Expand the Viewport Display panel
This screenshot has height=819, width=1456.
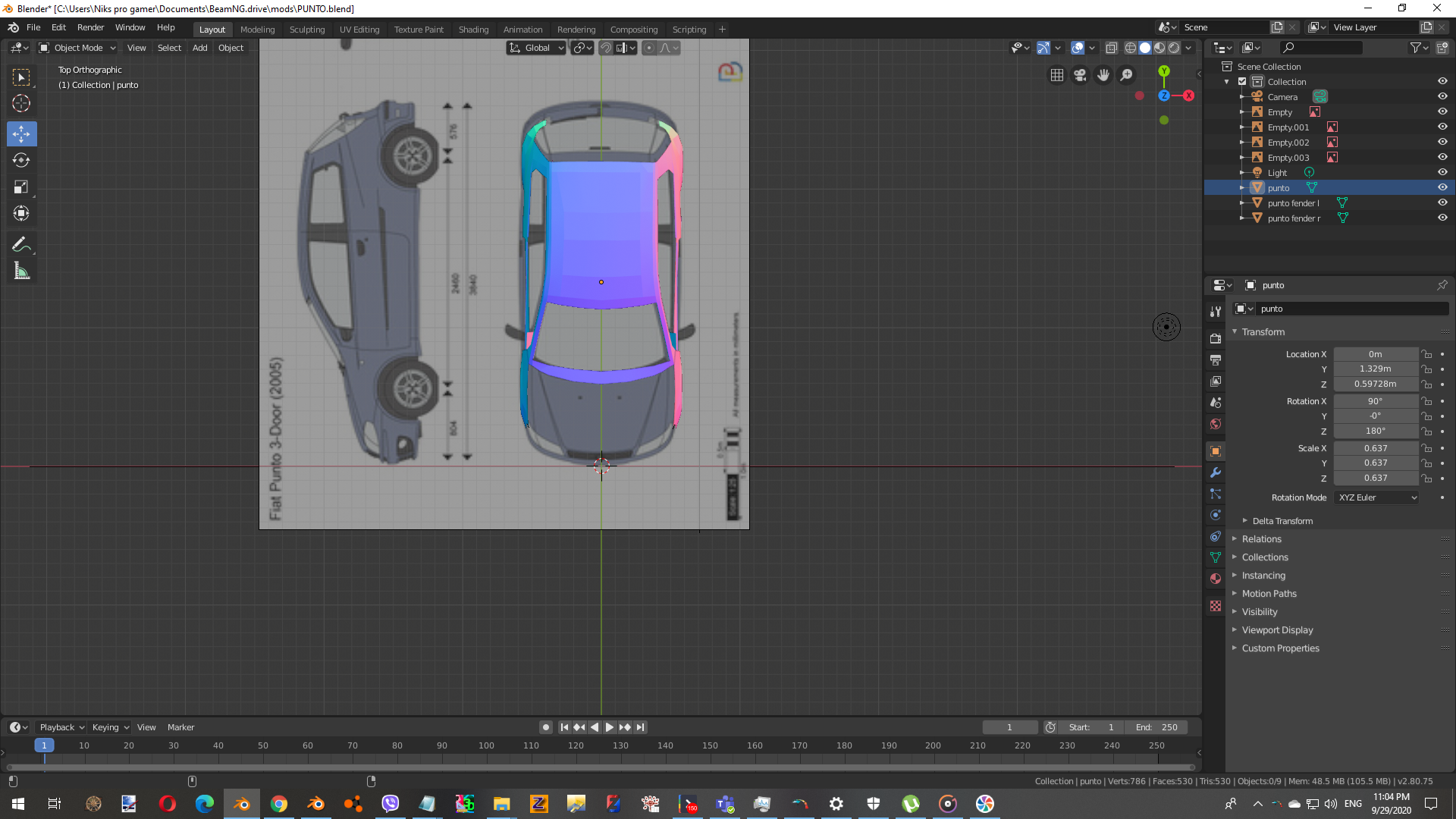(x=1276, y=630)
